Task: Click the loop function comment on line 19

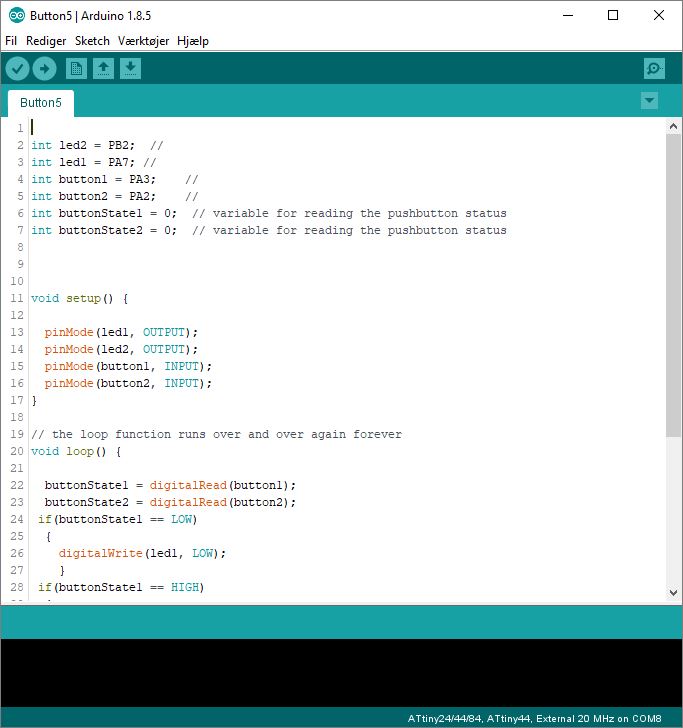Action: [x=216, y=435]
